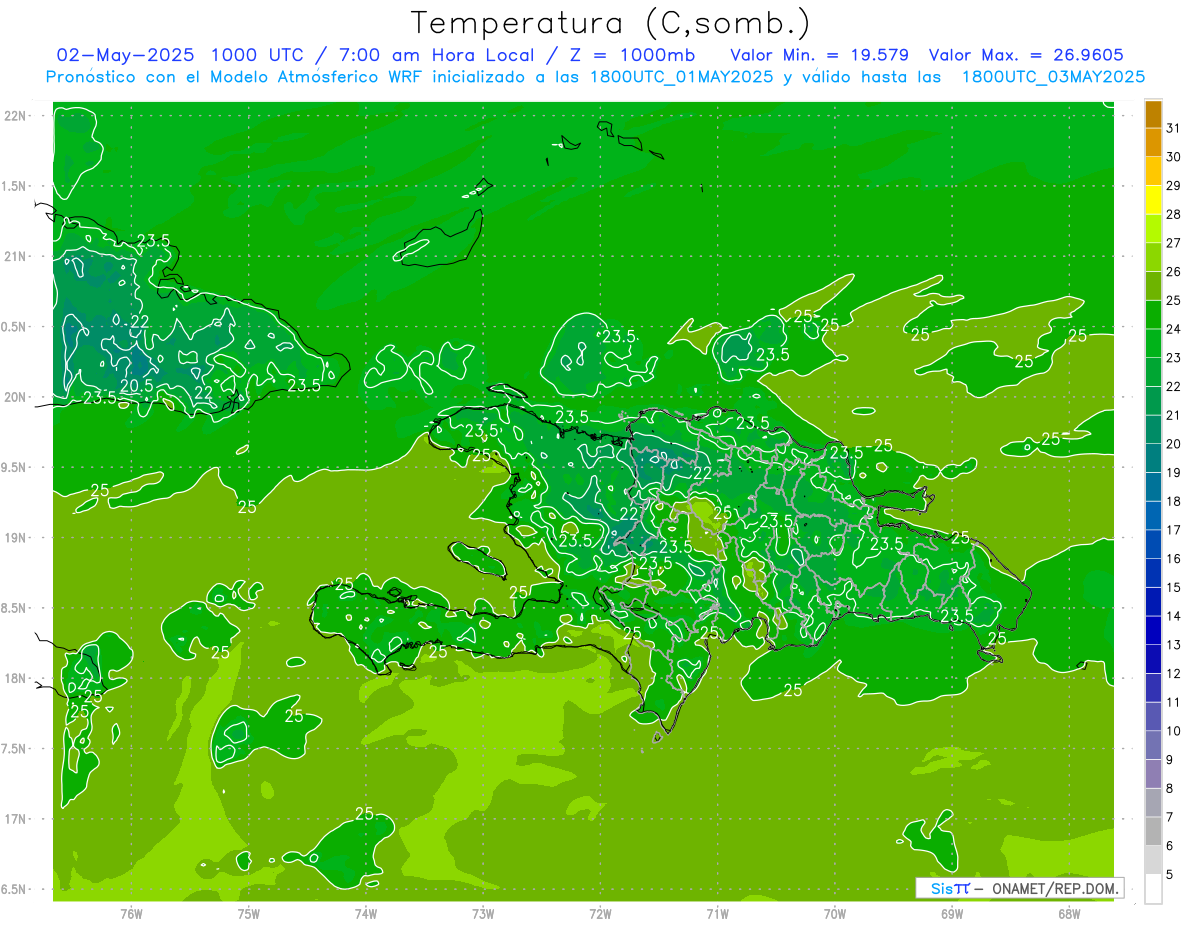Screen dimensions: 1200x927
Task: Click the "76W" longitude axis label
Action: (131, 913)
